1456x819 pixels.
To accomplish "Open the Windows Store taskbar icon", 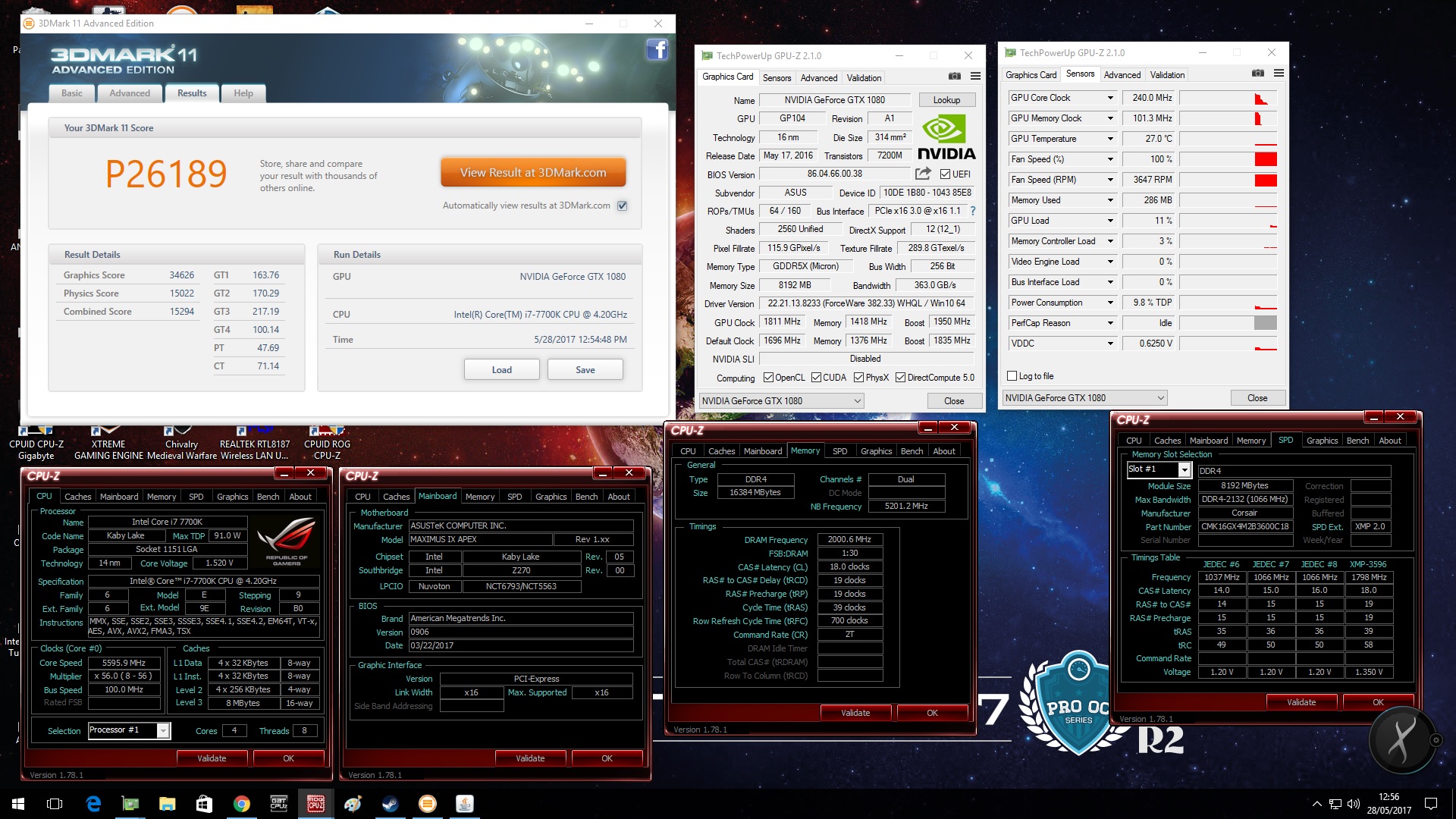I will pyautogui.click(x=205, y=804).
